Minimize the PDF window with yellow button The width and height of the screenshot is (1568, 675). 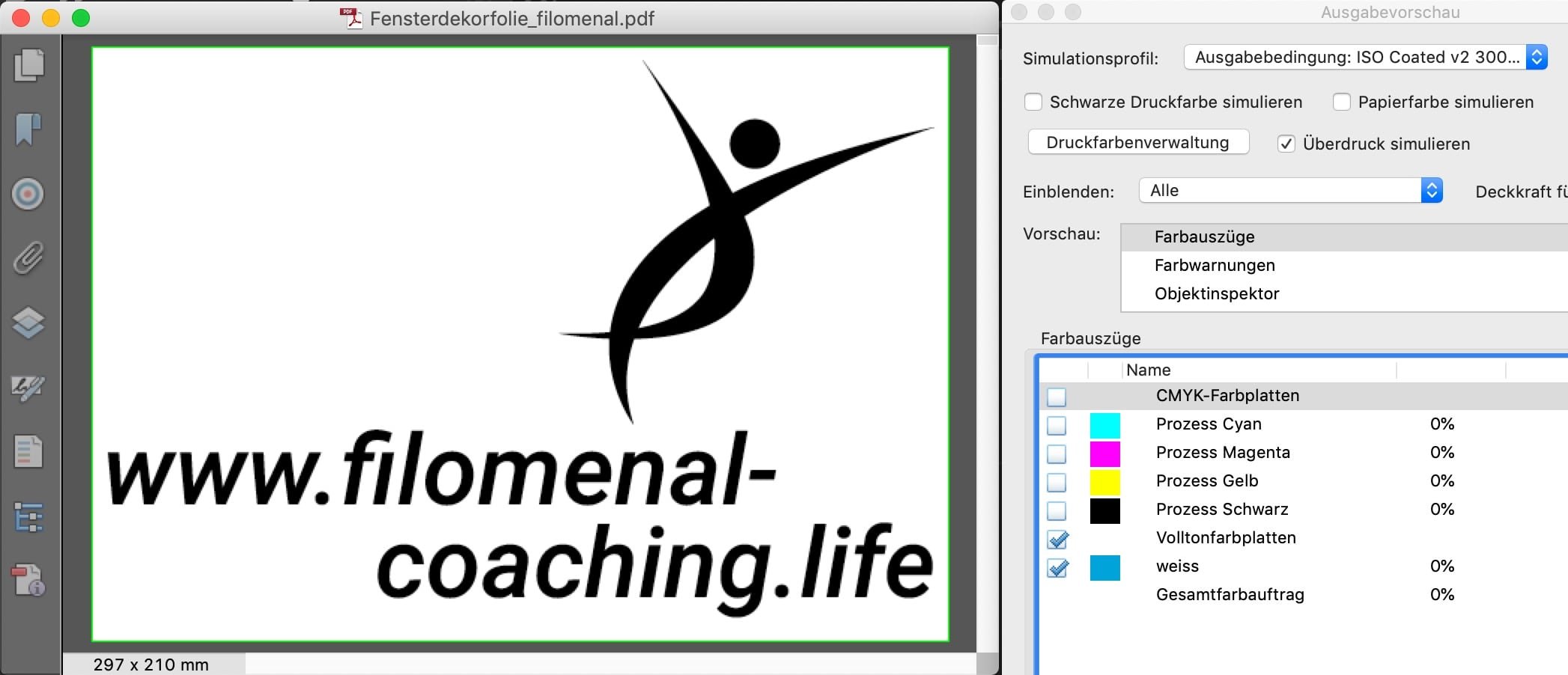pos(51,18)
